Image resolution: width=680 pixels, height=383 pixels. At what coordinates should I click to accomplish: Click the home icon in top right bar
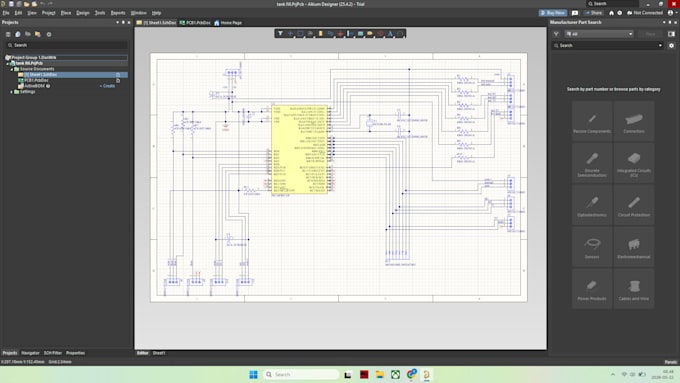(611, 13)
